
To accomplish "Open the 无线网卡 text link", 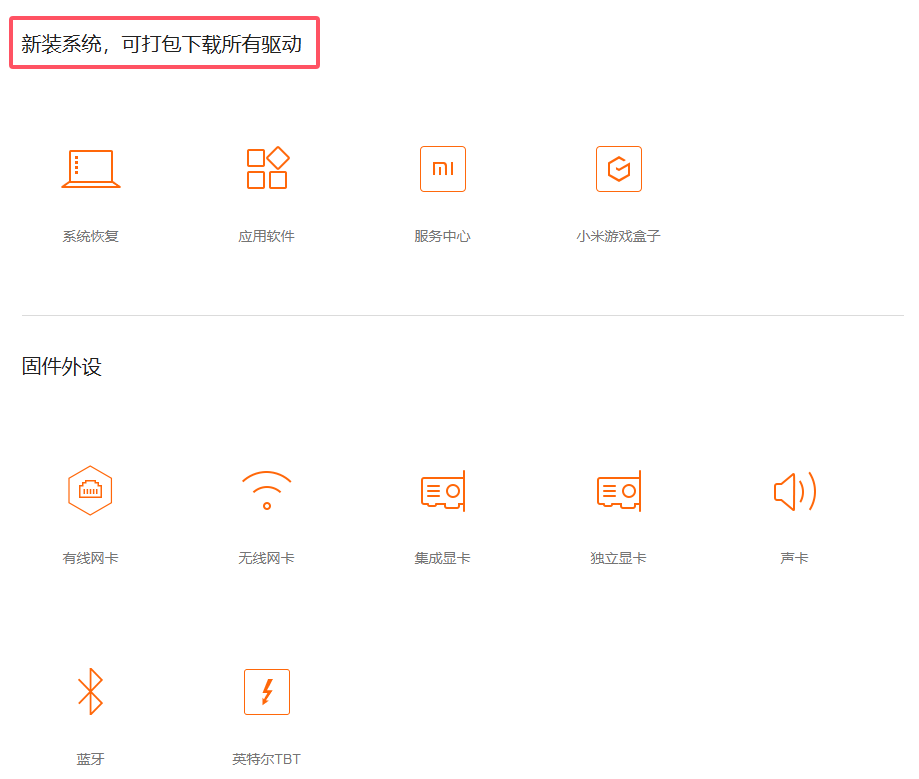I will [x=267, y=558].
